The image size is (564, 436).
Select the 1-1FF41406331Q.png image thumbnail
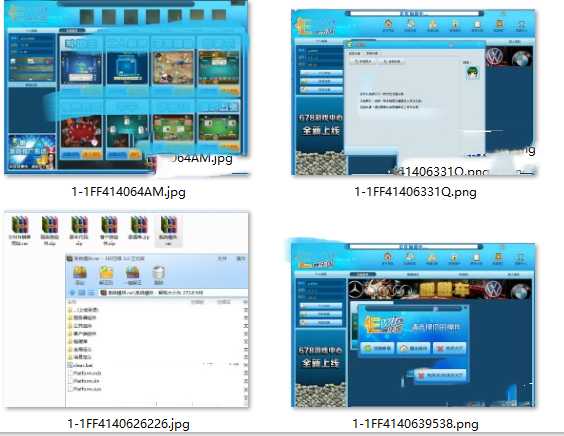tap(413, 92)
